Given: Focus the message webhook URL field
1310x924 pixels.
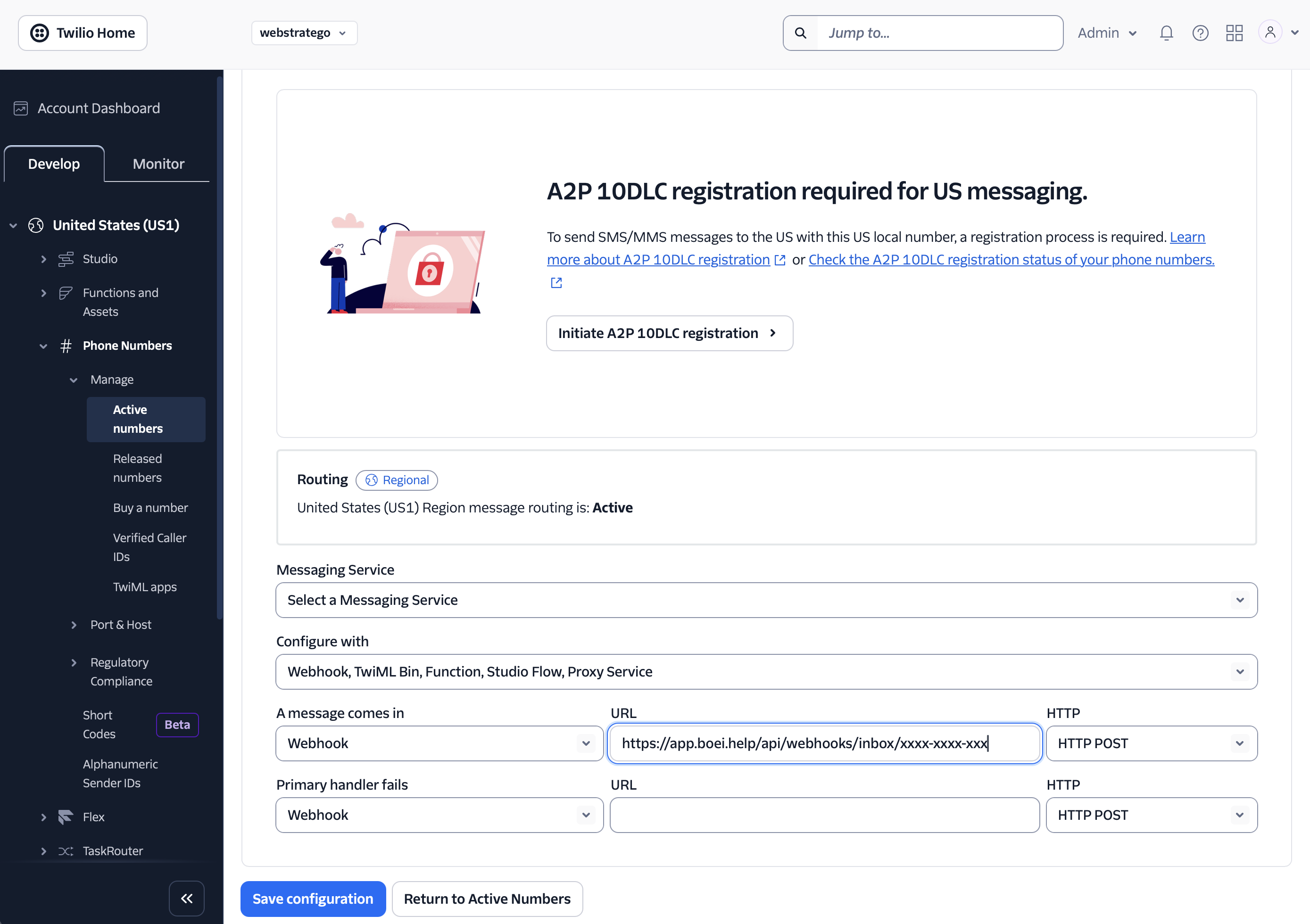Looking at the screenshot, I should coord(825,743).
